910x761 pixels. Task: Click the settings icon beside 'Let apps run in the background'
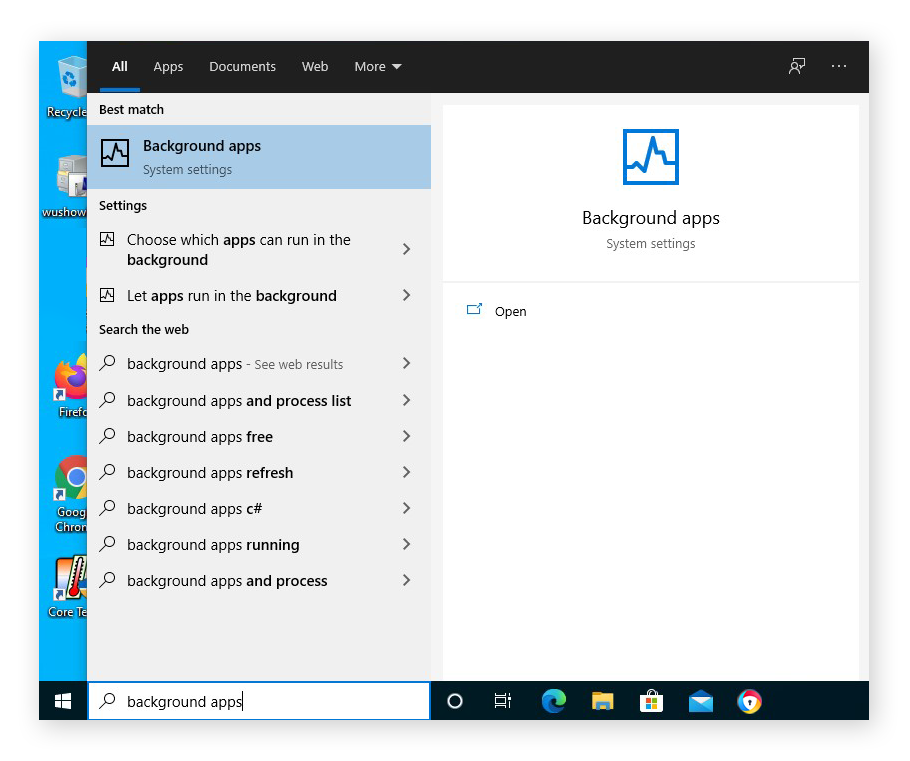[107, 295]
